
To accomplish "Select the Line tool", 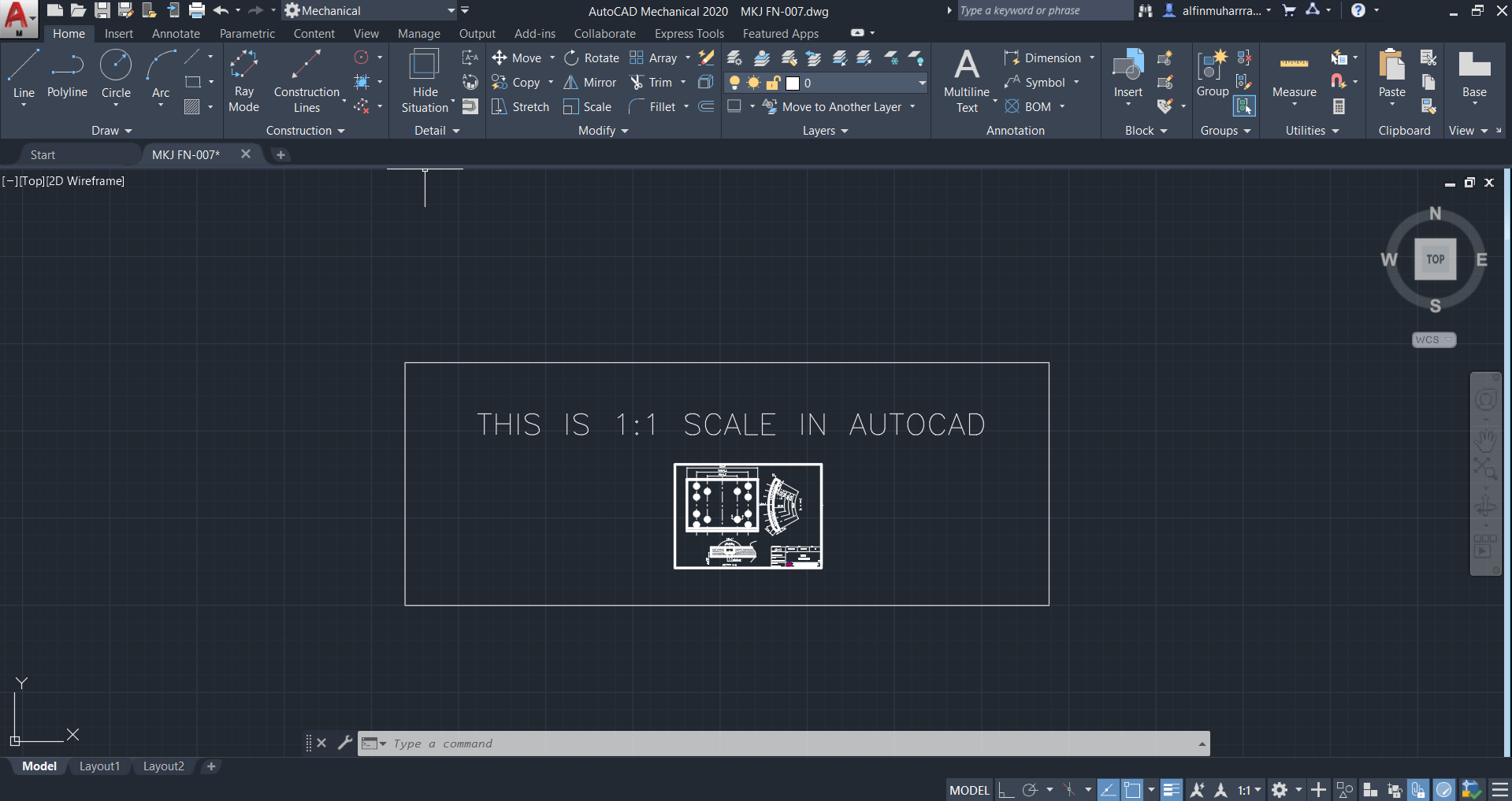I will tap(23, 75).
